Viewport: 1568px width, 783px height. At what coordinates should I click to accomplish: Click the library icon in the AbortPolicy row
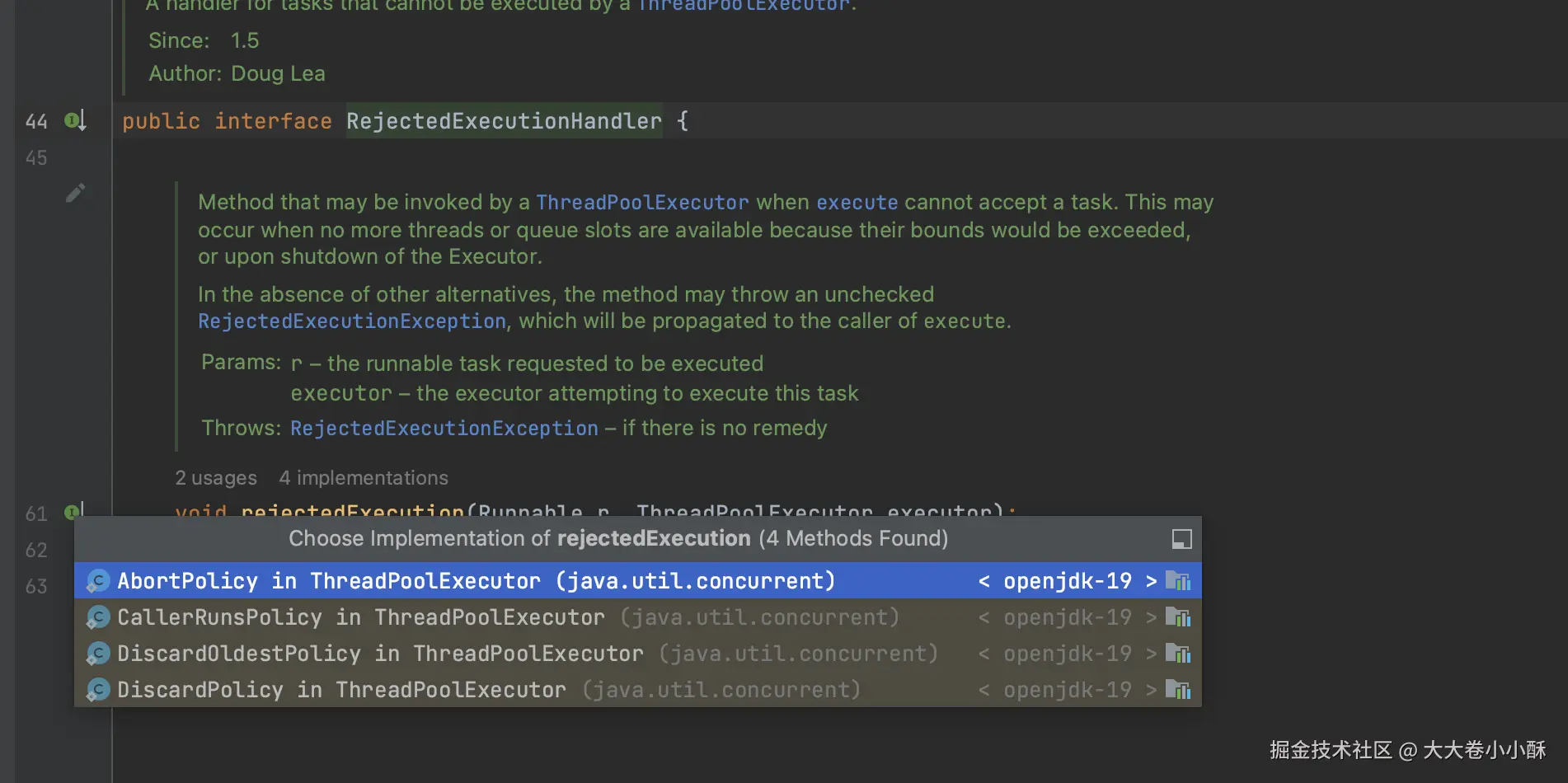1178,581
